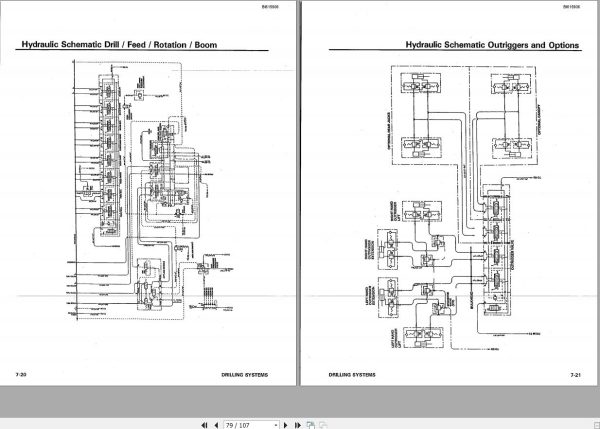This screenshot has width=600, height=429.
Task: Go to the previous page
Action: pos(216,425)
